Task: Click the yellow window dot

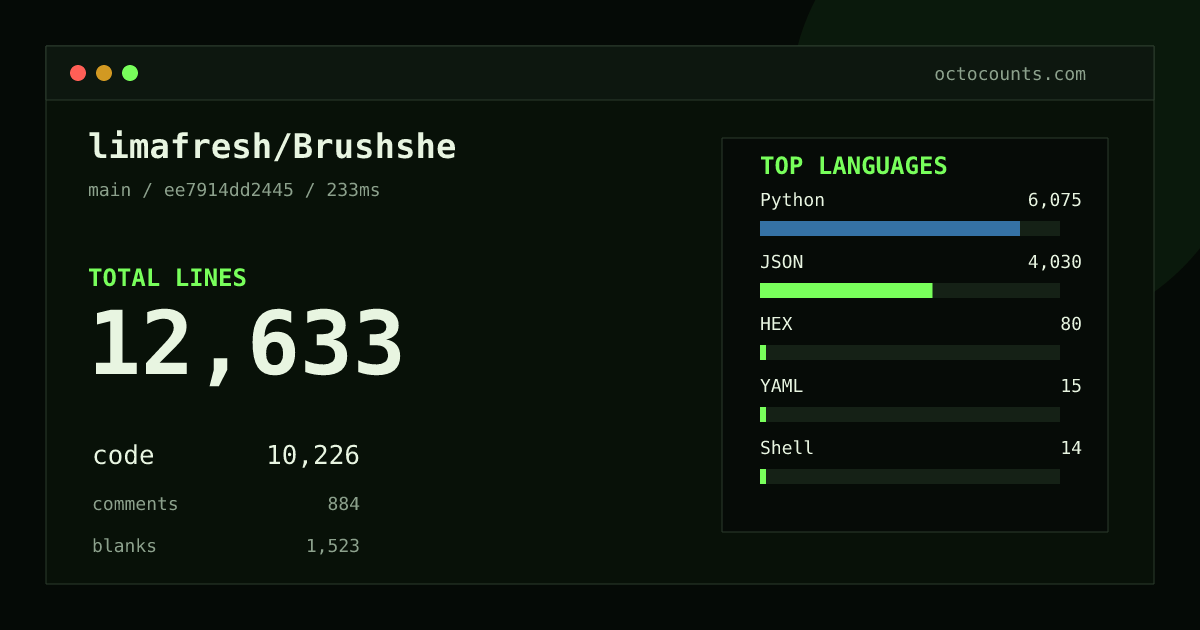Action: click(x=104, y=73)
